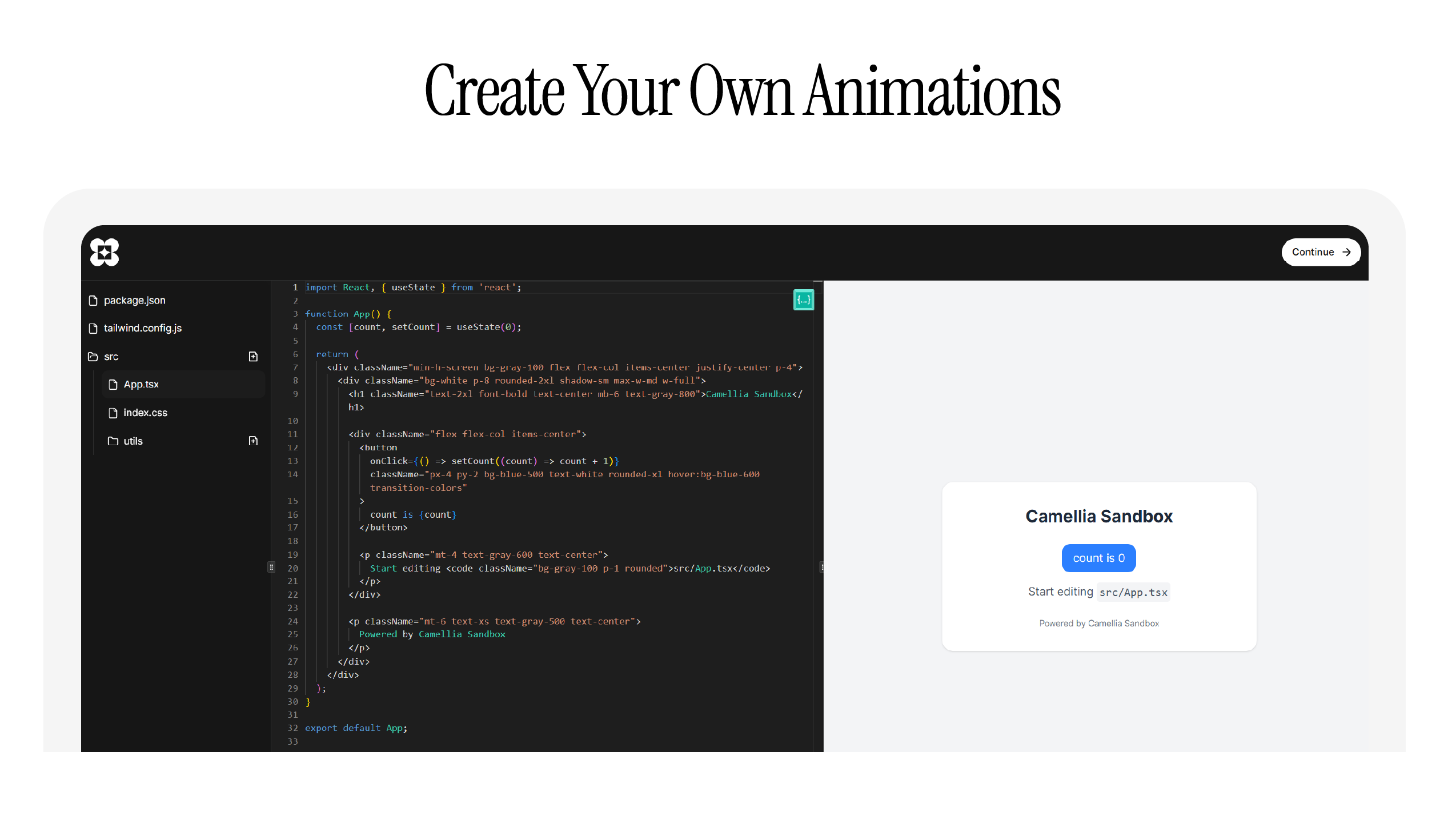Click line number 16 in the gutter
This screenshot has width=1456, height=839.
coord(292,514)
